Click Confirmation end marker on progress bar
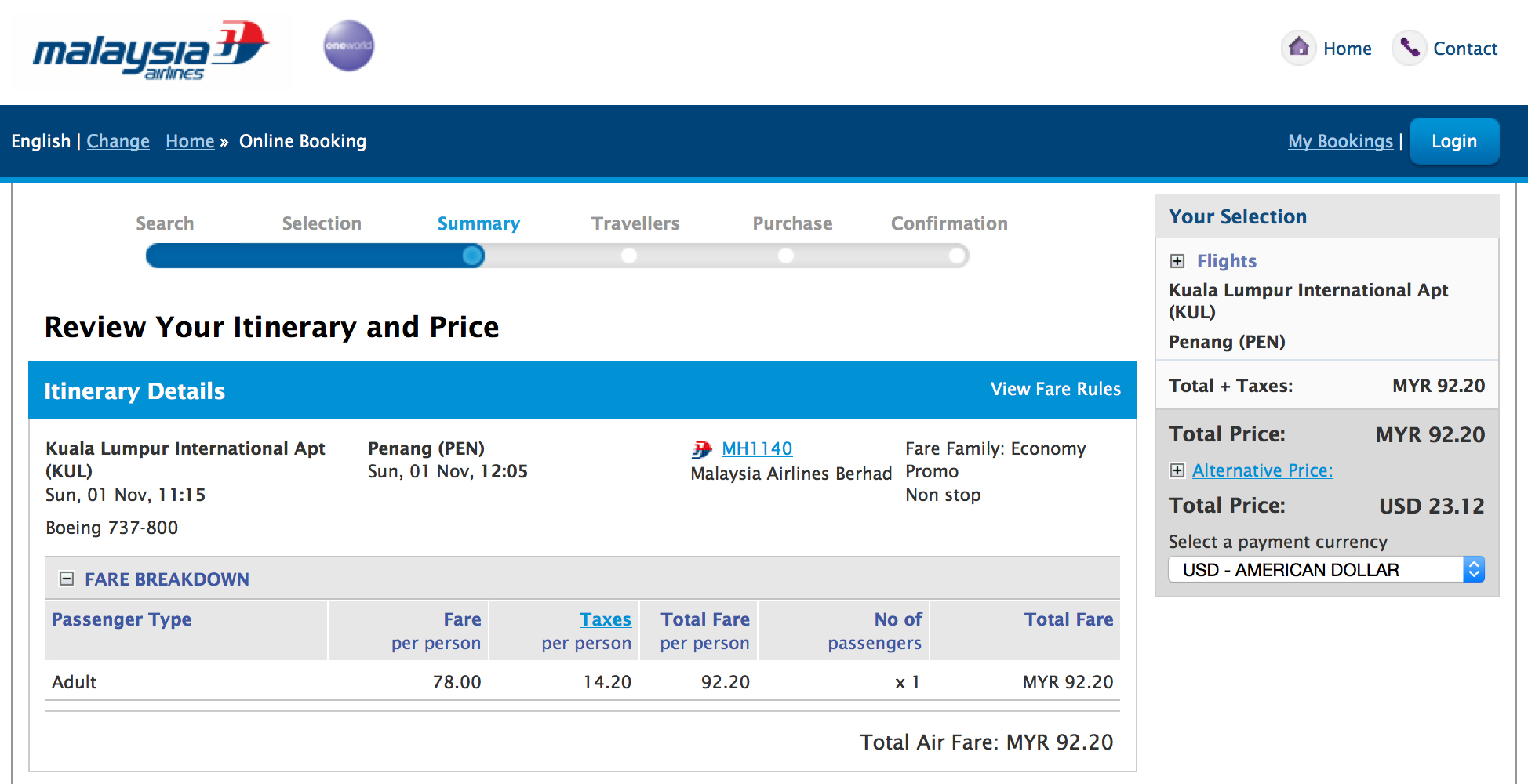The image size is (1528, 784). 957,256
